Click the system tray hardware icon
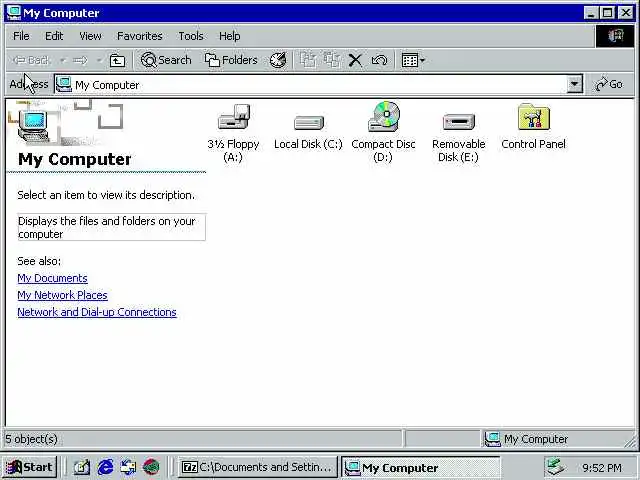The height and width of the screenshot is (480, 640). click(x=555, y=467)
